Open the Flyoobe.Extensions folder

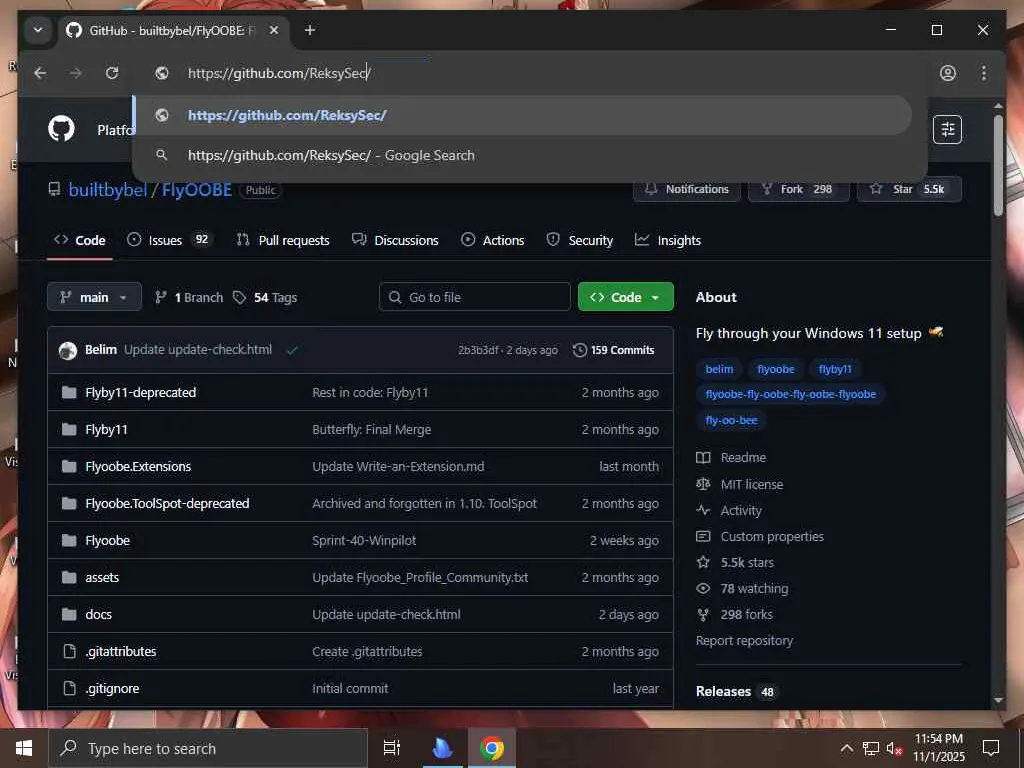138,466
